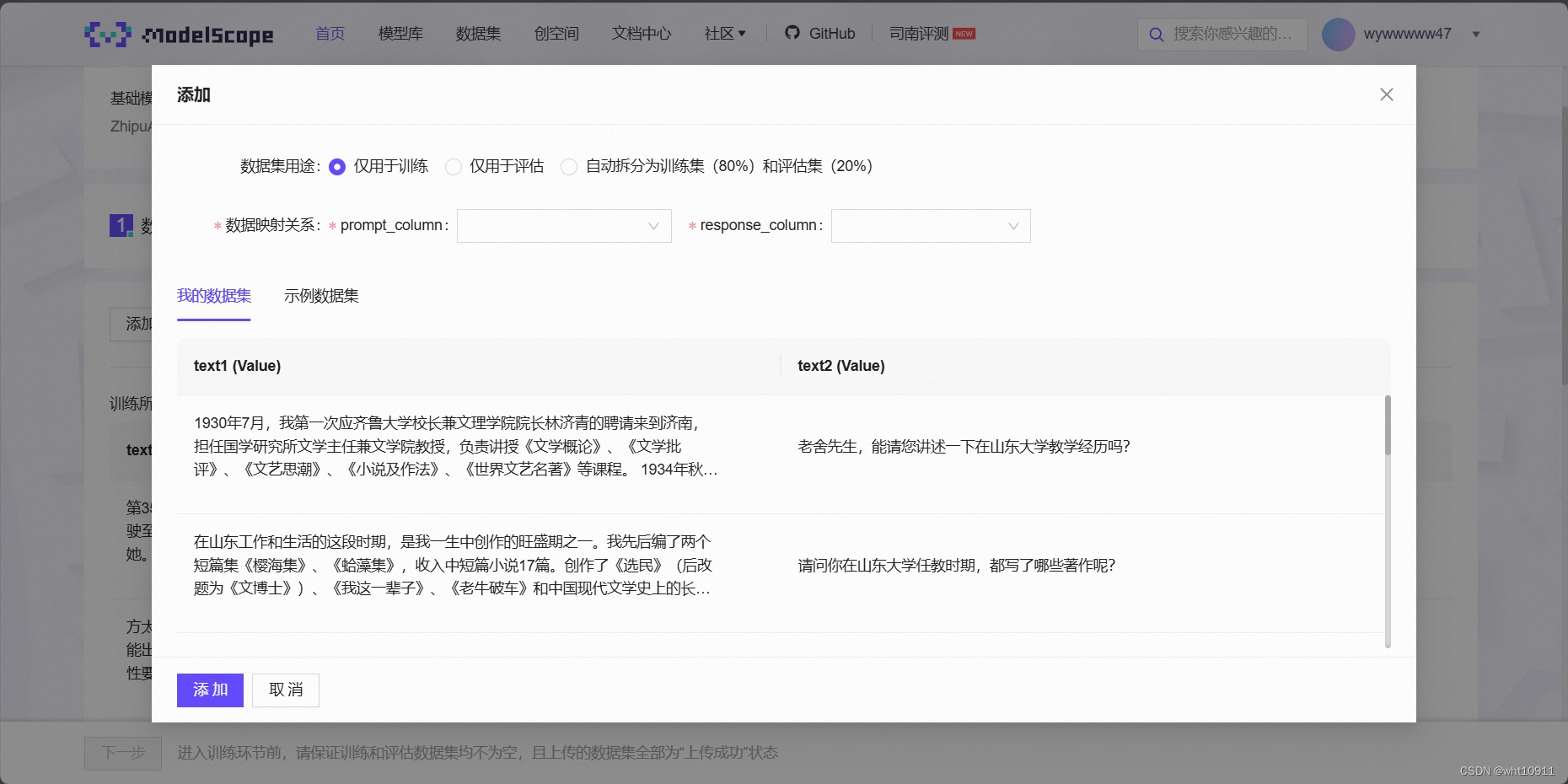The height and width of the screenshot is (784, 1568).
Task: Open 文档中心 in the top navigation
Action: 642,34
